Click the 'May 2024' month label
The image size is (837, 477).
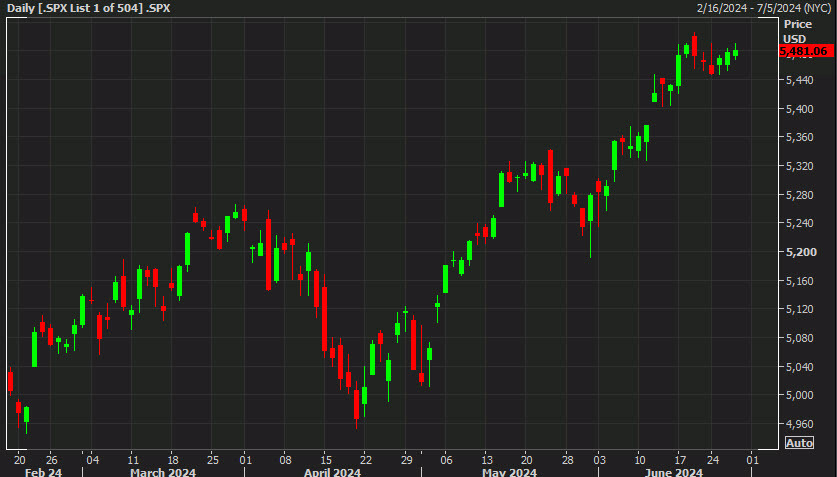[509, 472]
